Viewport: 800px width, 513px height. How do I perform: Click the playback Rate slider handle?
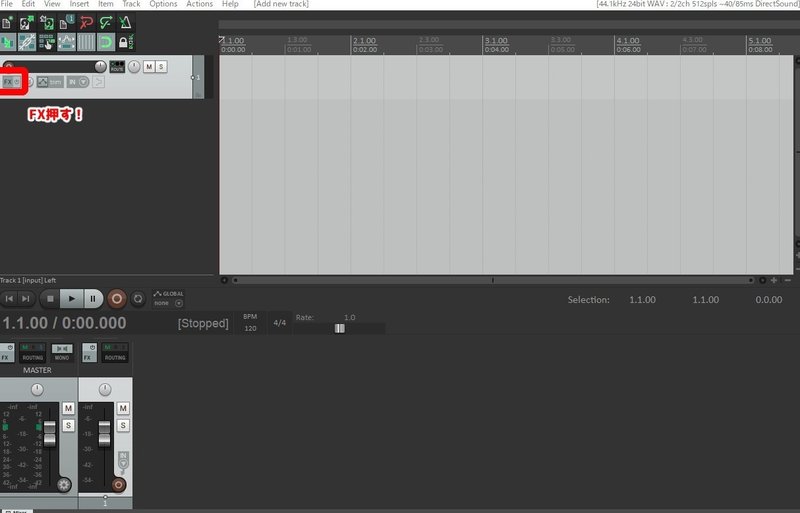pyautogui.click(x=340, y=328)
